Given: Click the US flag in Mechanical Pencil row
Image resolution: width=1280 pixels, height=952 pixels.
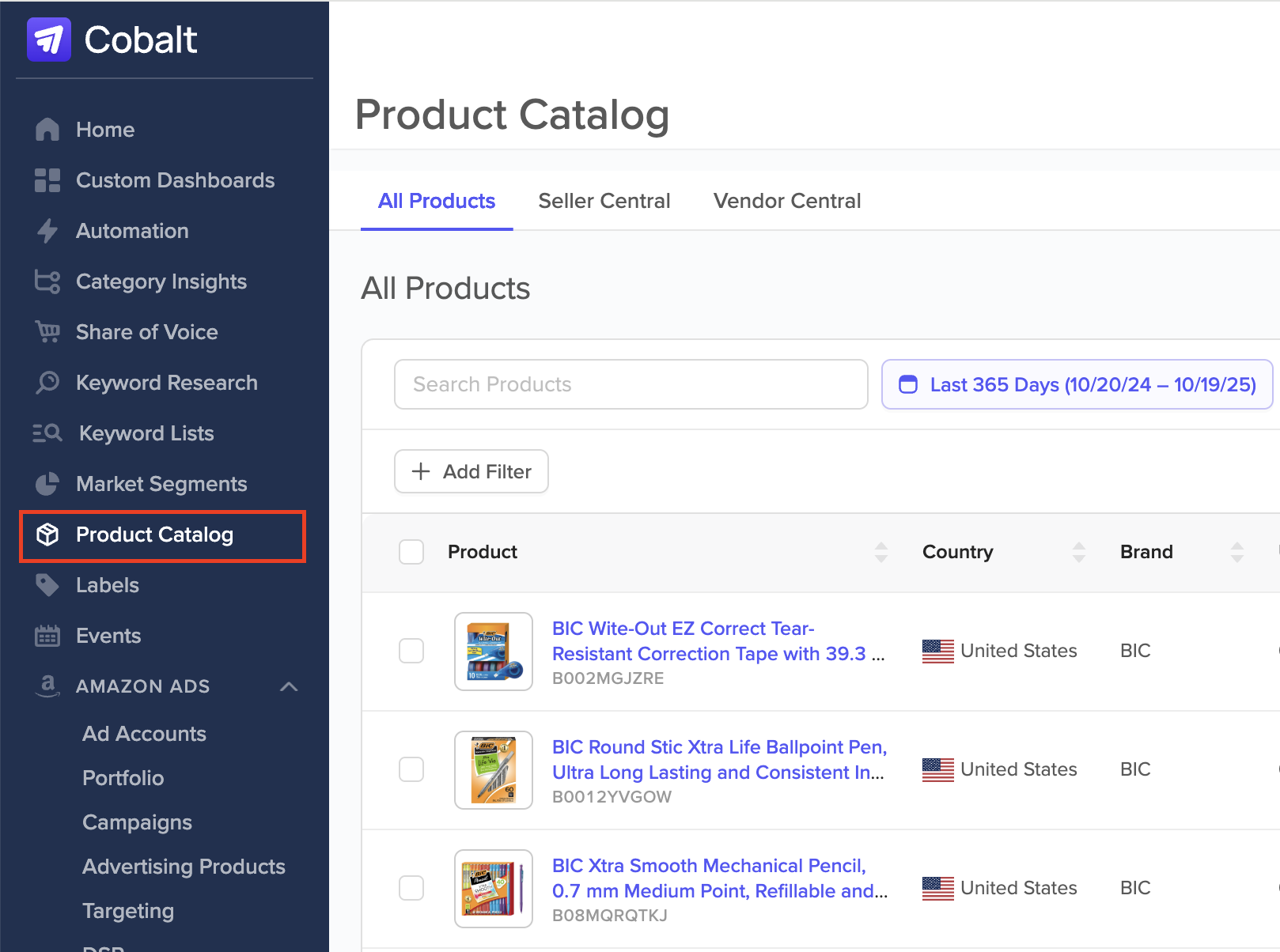Looking at the screenshot, I should click(x=938, y=888).
